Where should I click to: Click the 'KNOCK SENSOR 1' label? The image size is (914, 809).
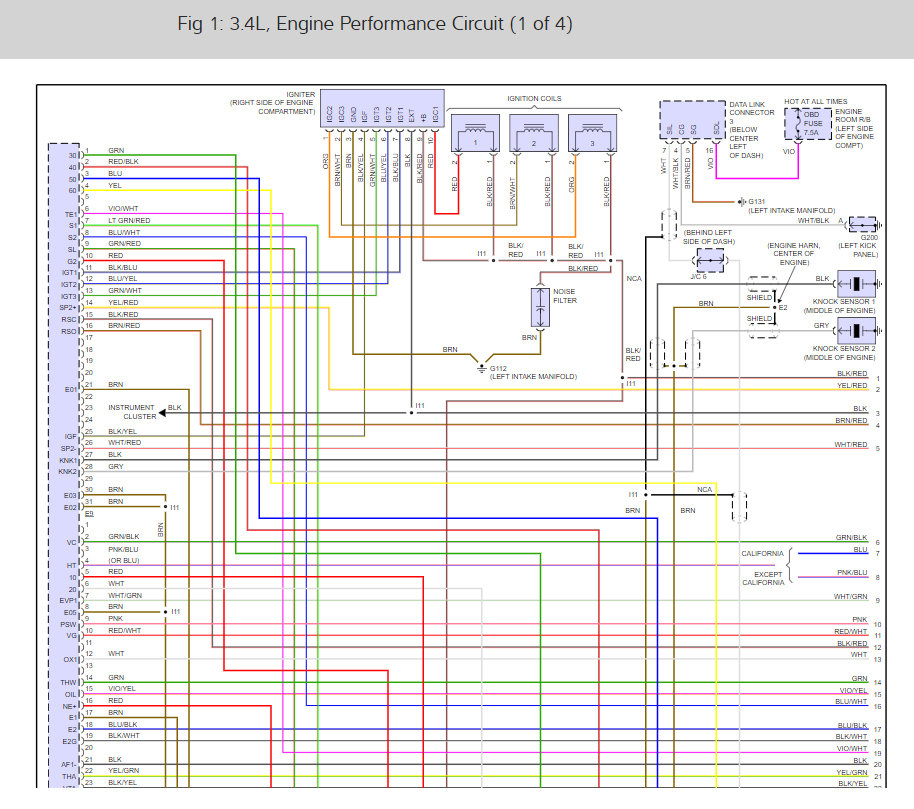[x=844, y=302]
